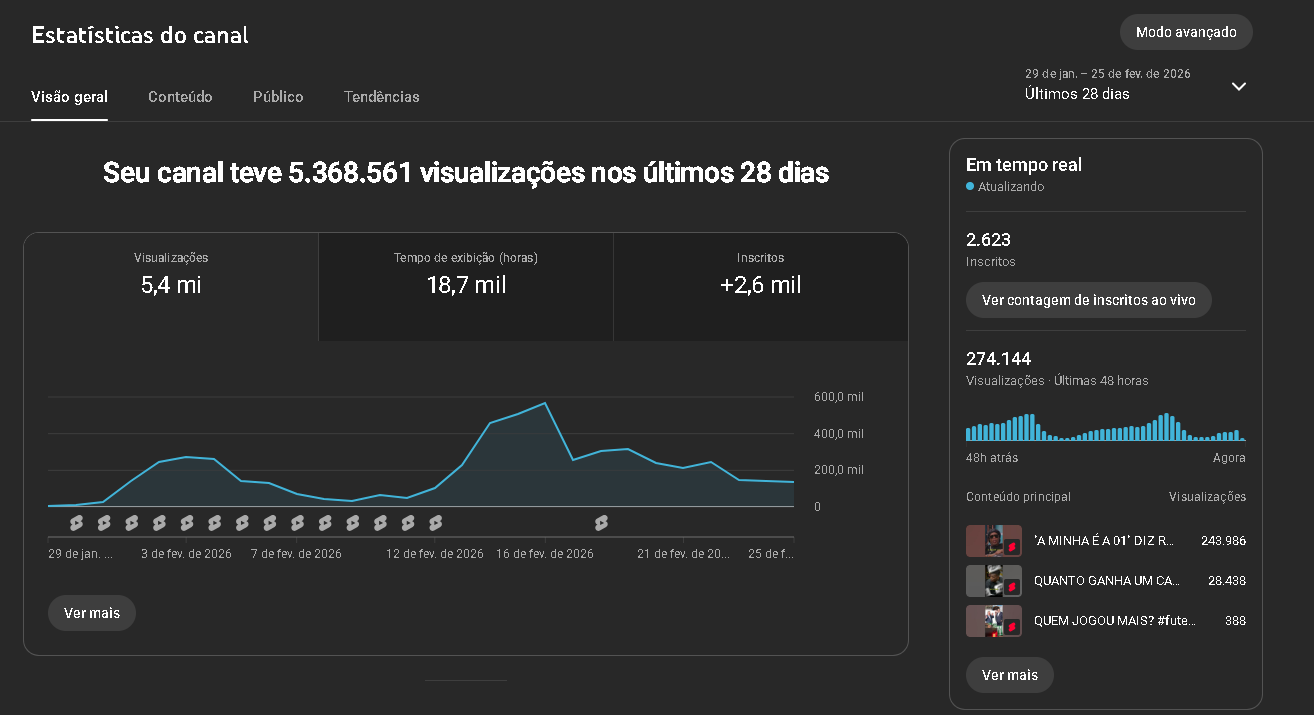Viewport: 1314px width, 715px height.
Task: Click the Shorts badge on the QUEM JOGOU MAIS? thumbnail
Action: click(1012, 626)
